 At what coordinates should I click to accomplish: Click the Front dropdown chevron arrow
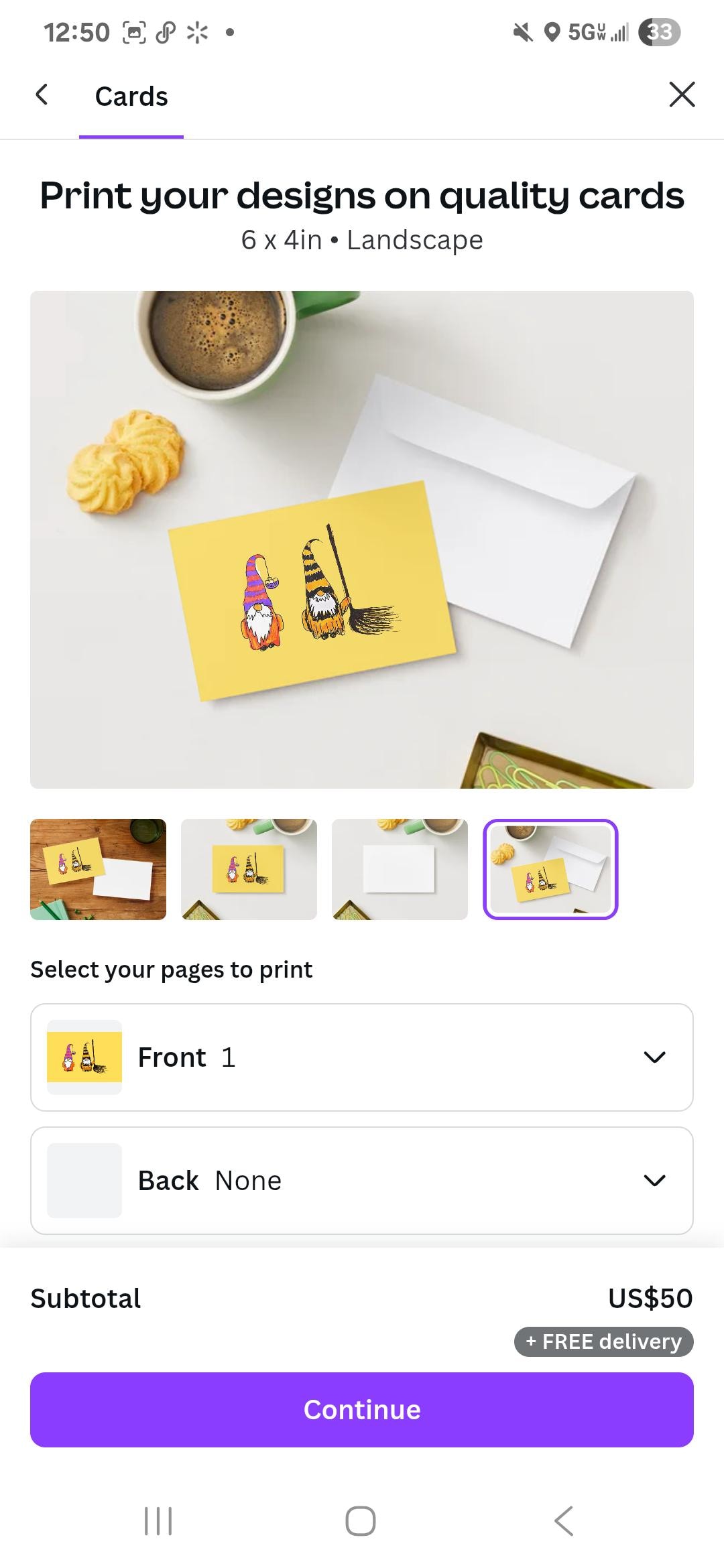coord(654,1057)
